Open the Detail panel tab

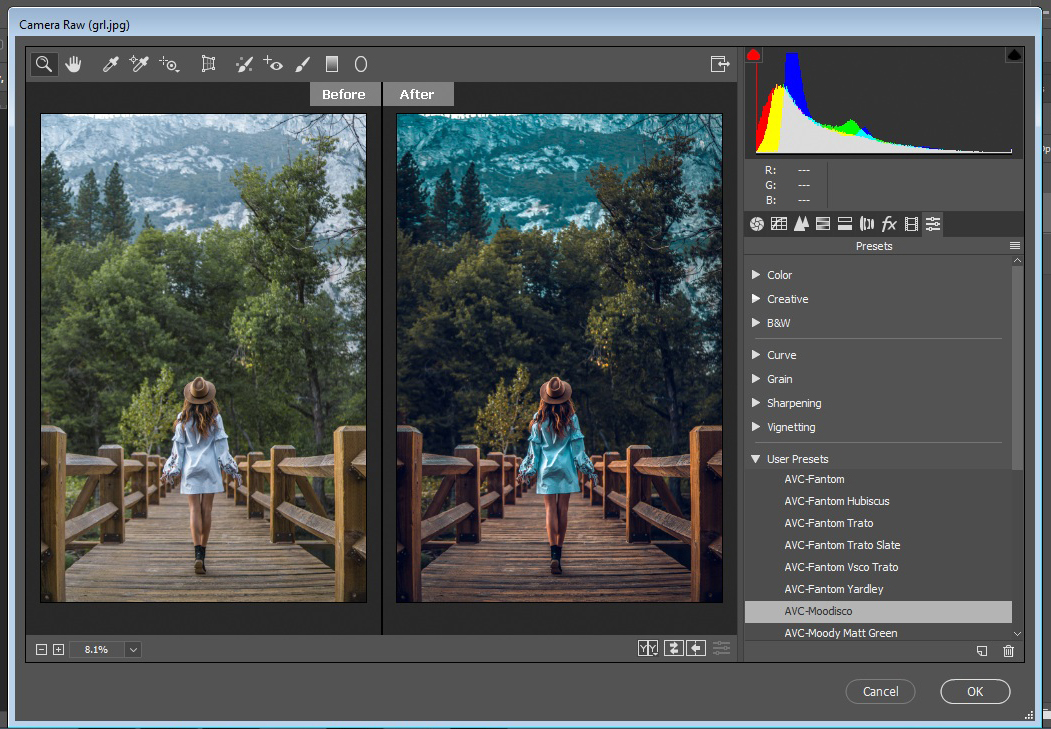tap(801, 224)
